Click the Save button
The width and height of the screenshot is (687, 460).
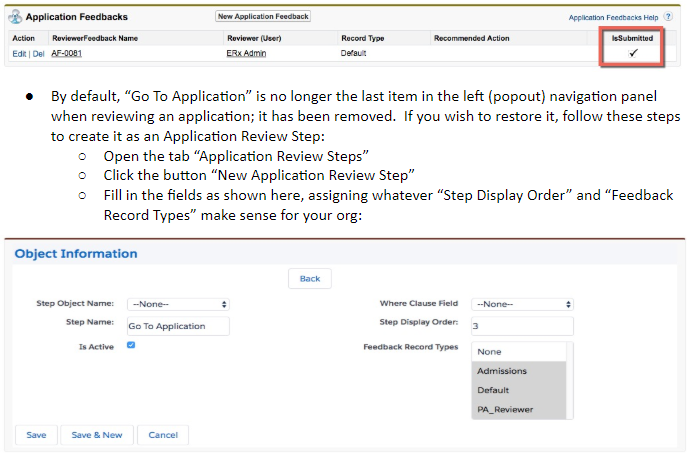36,435
